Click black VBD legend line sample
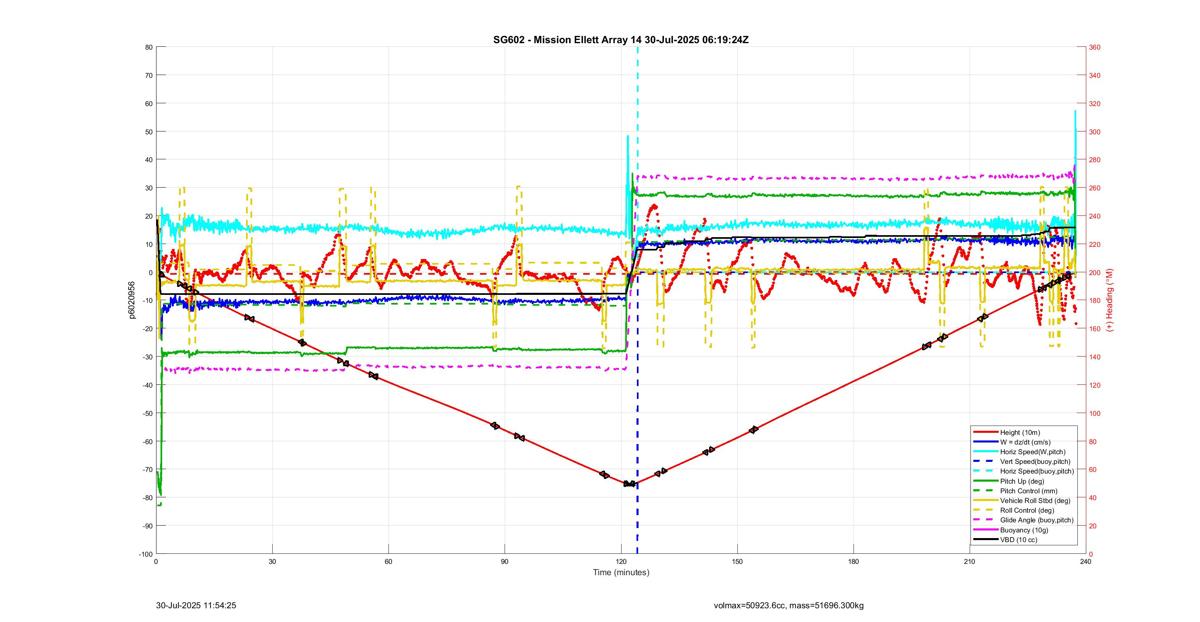The image size is (1200, 622). coord(985,540)
